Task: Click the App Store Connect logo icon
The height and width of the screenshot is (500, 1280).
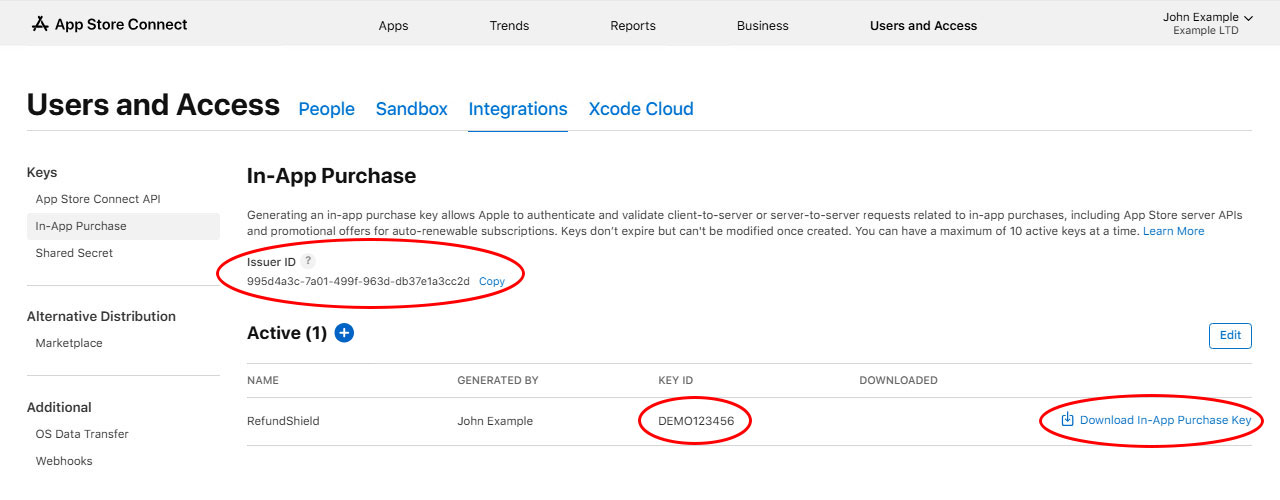Action: pos(40,24)
